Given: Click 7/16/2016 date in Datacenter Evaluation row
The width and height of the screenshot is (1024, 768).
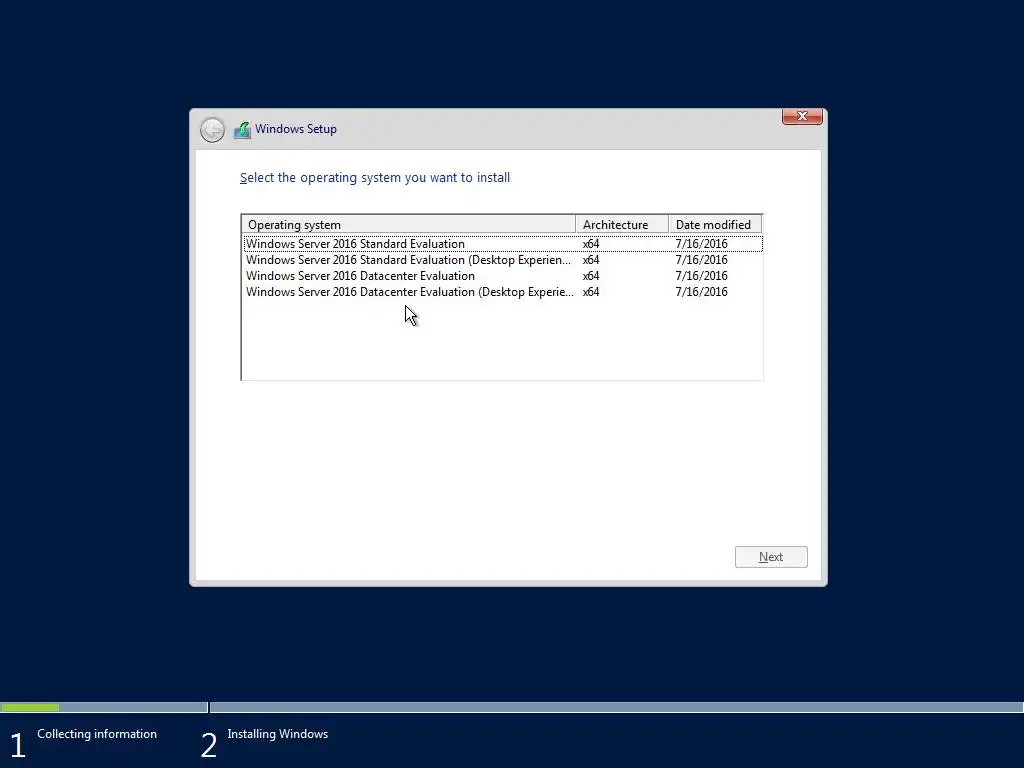Looking at the screenshot, I should (701, 276).
